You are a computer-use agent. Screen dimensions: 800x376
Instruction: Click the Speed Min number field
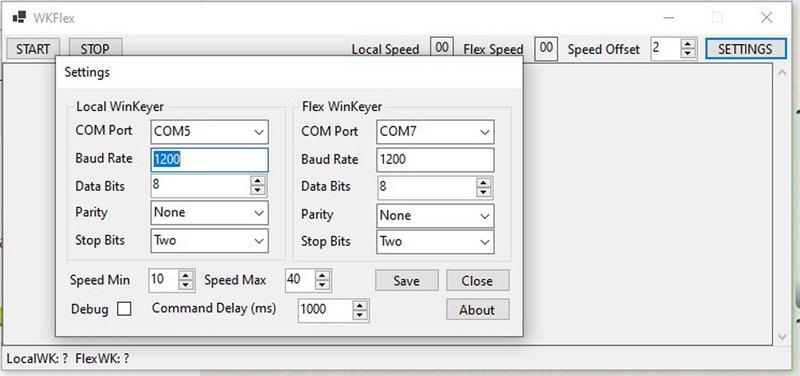pyautogui.click(x=164, y=280)
